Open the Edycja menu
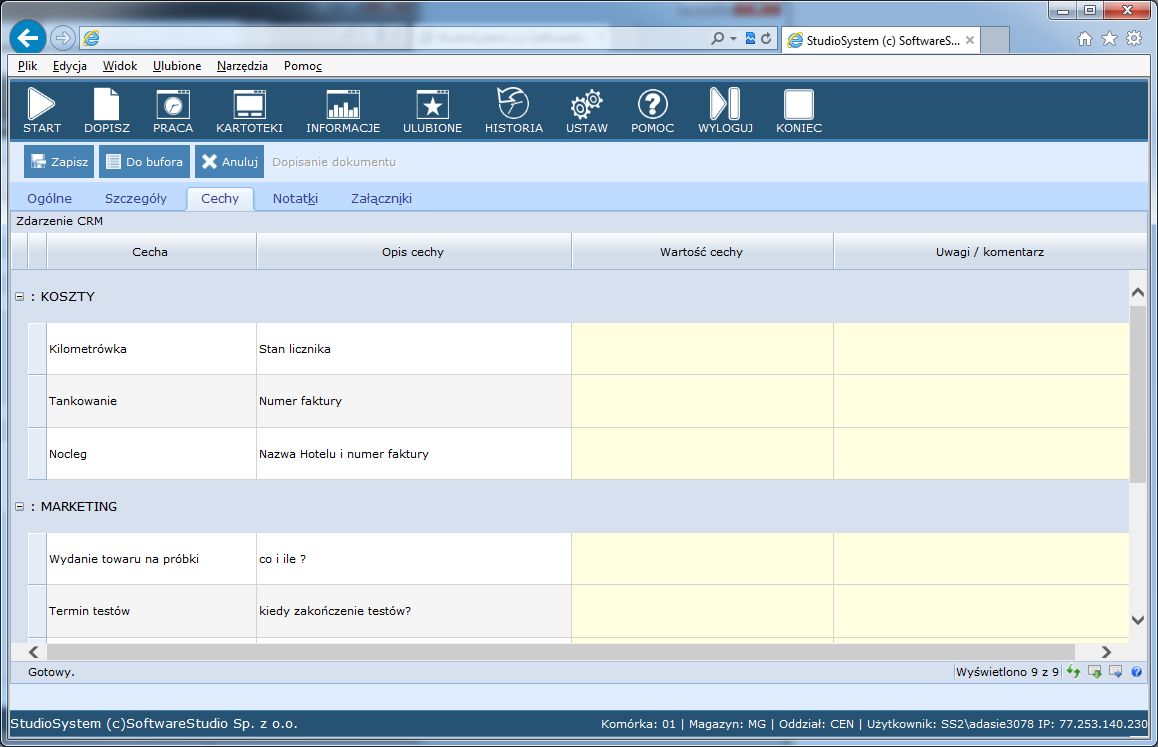The image size is (1158, 747). click(69, 66)
